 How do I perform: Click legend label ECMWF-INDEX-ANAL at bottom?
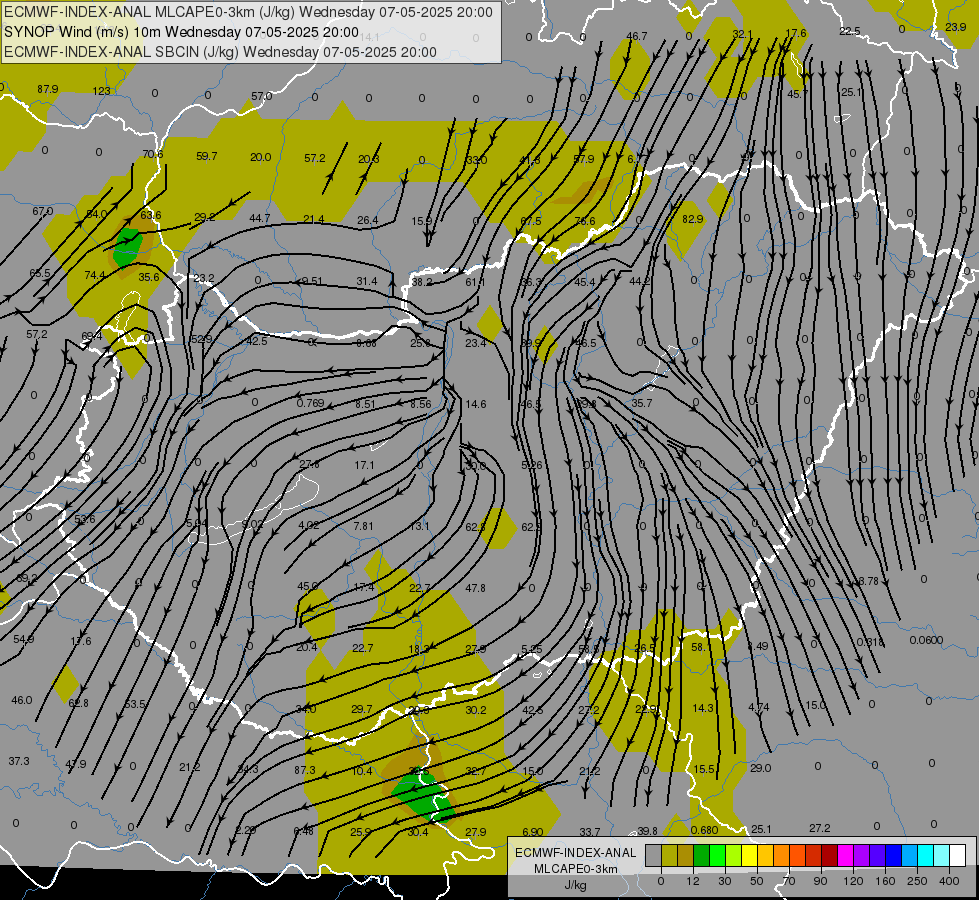pyautogui.click(x=575, y=853)
